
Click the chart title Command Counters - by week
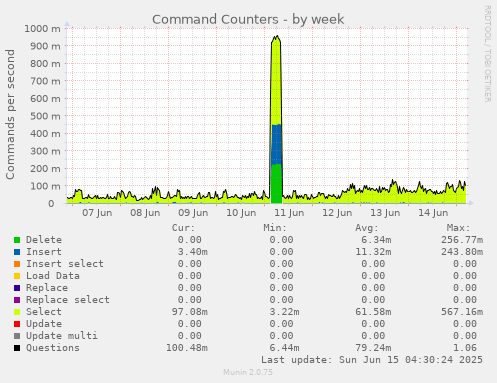tap(248, 19)
